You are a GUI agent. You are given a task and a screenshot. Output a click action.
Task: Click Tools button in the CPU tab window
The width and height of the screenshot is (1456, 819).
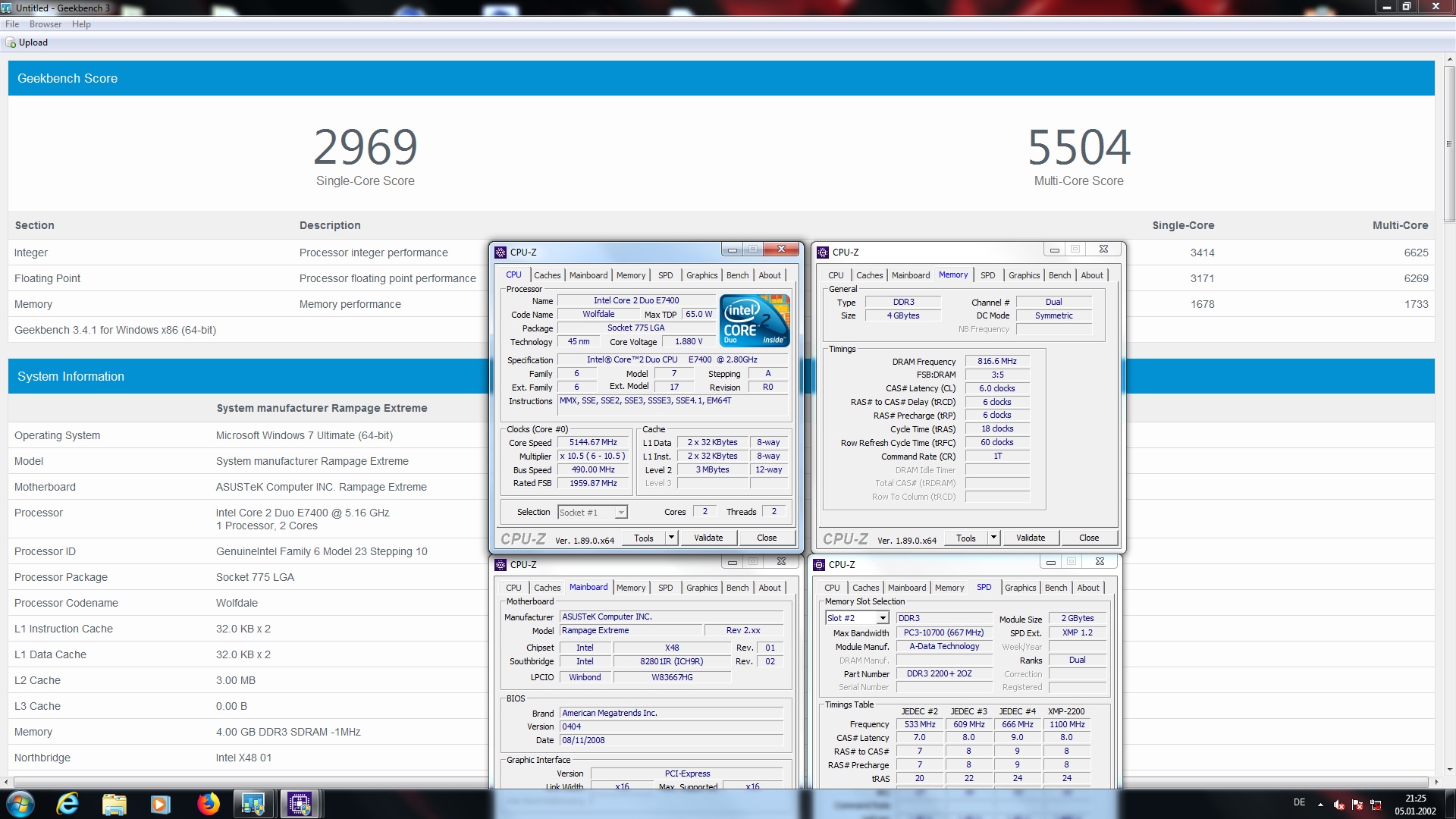[x=644, y=538]
